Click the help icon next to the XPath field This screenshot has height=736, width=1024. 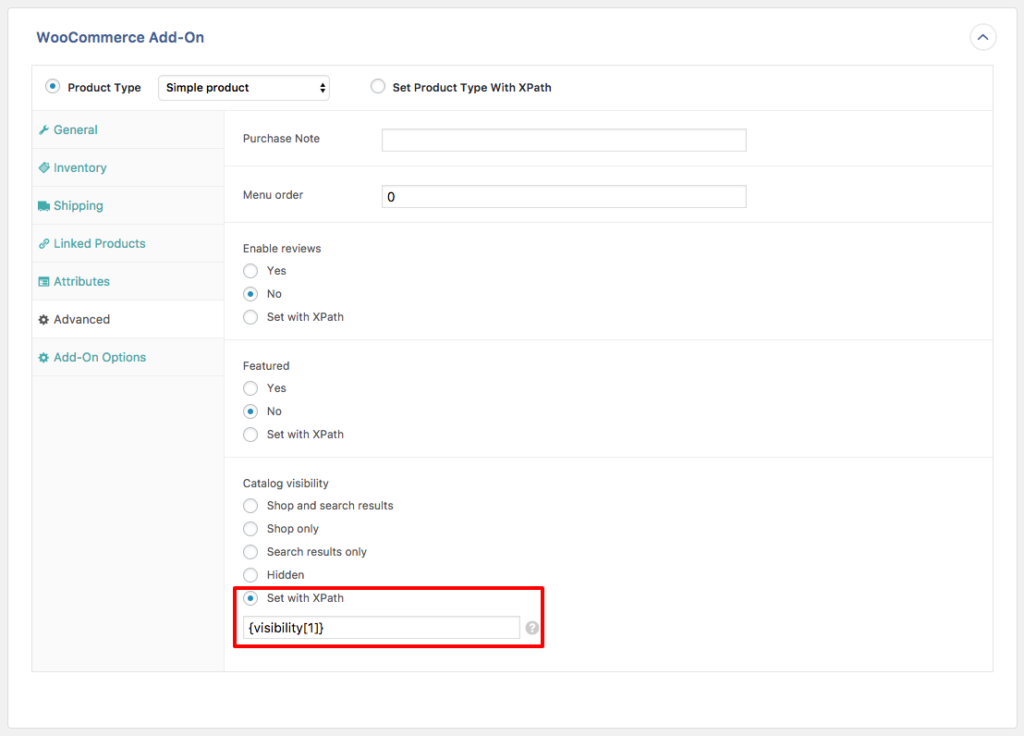[x=531, y=627]
